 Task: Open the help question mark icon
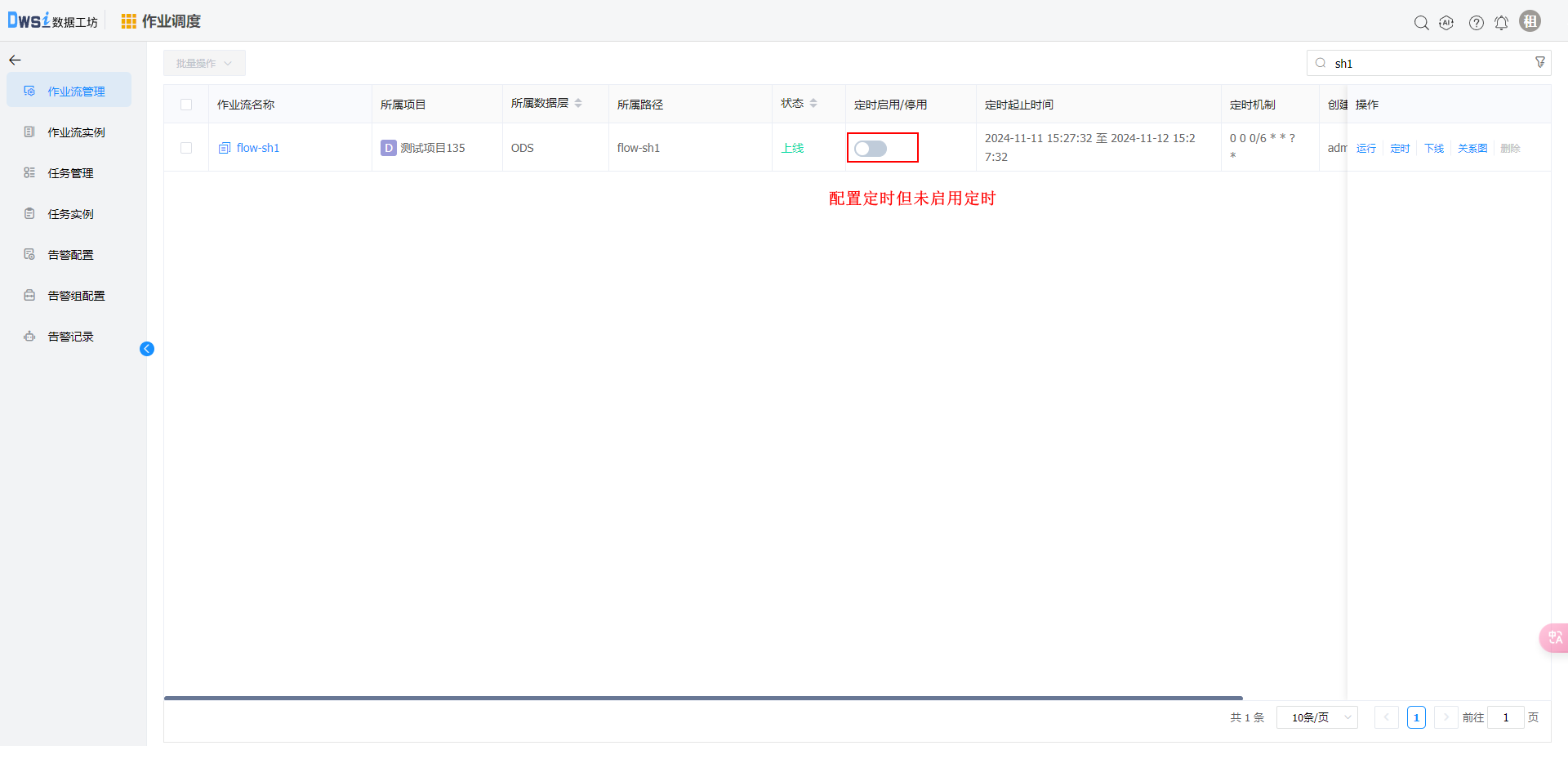coord(1476,23)
